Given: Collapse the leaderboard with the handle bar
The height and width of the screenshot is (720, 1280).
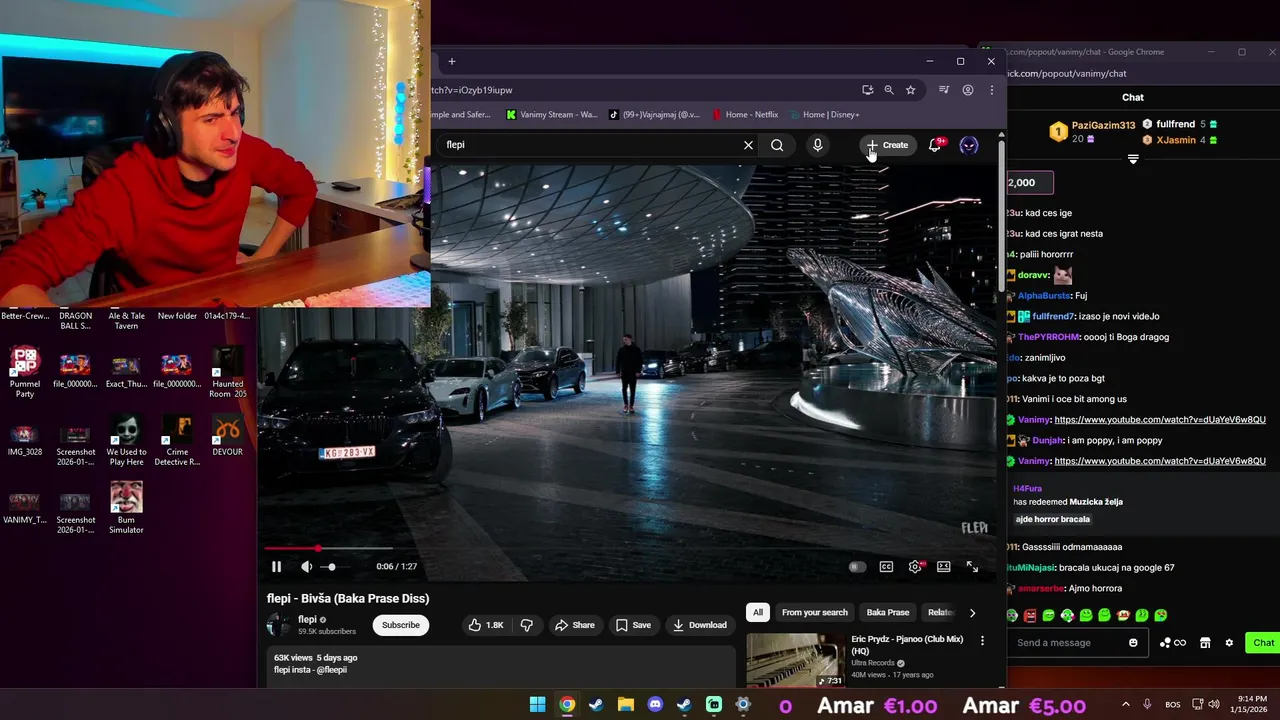Looking at the screenshot, I should click(x=1133, y=159).
